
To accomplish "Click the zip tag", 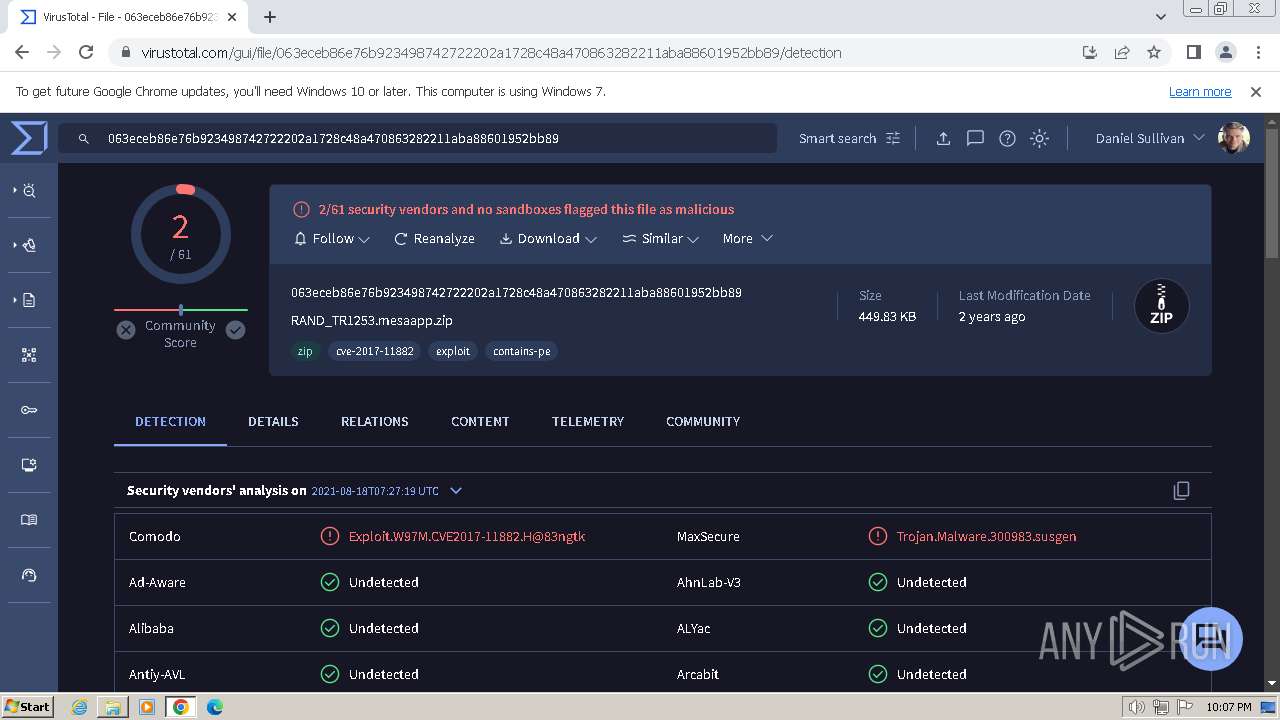I will click(305, 351).
